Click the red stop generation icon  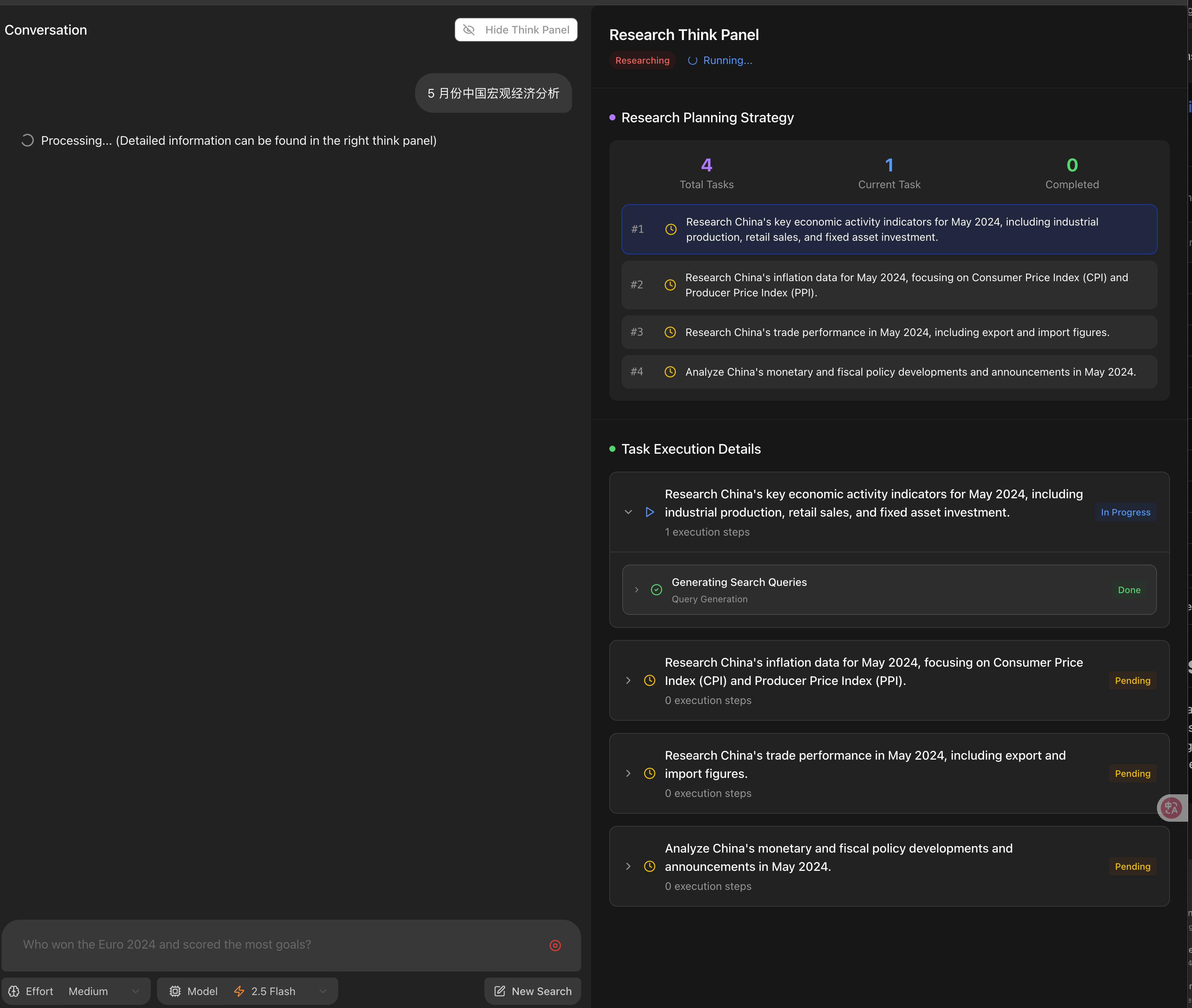(554, 945)
